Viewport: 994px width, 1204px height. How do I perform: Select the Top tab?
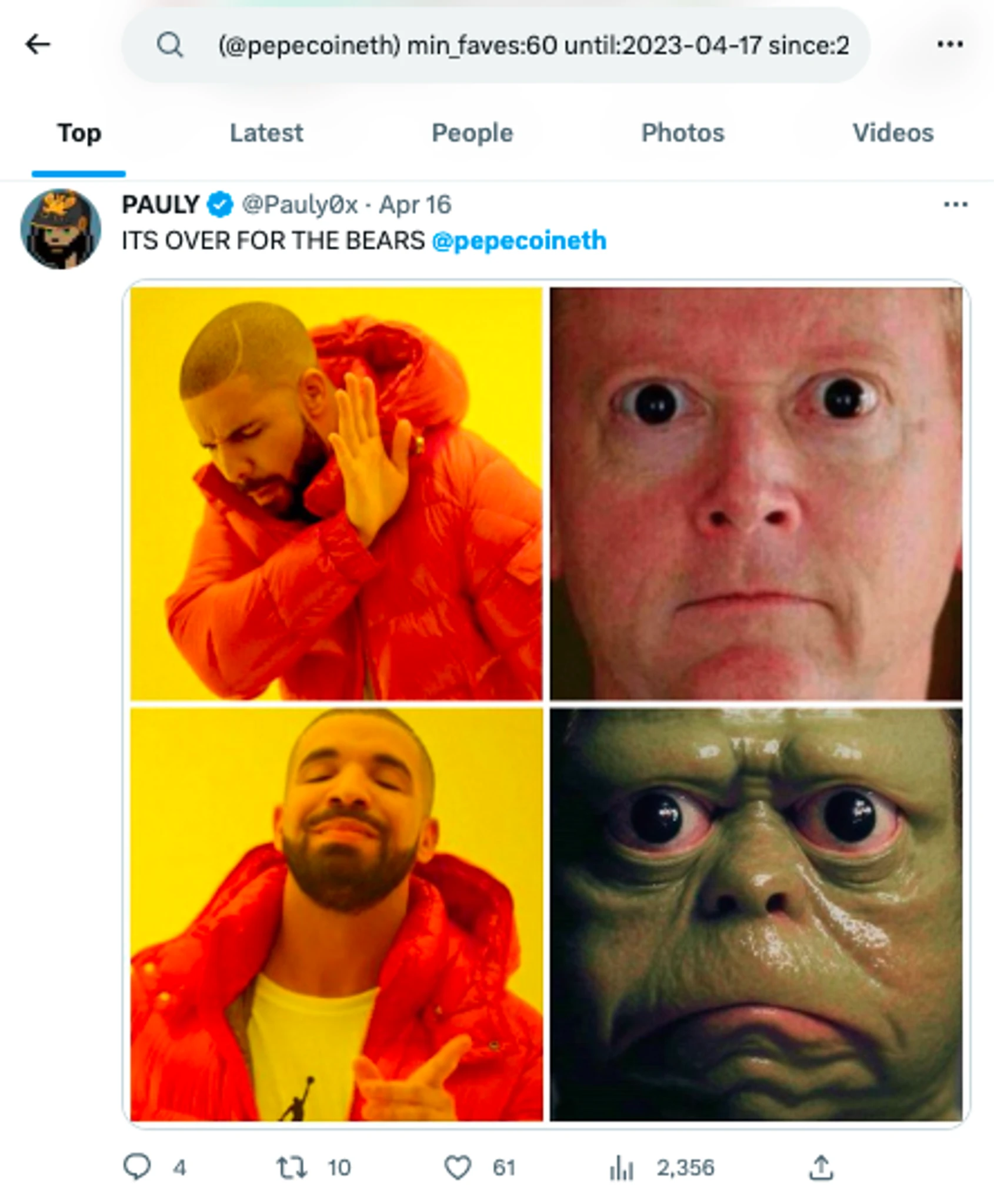pos(79,133)
